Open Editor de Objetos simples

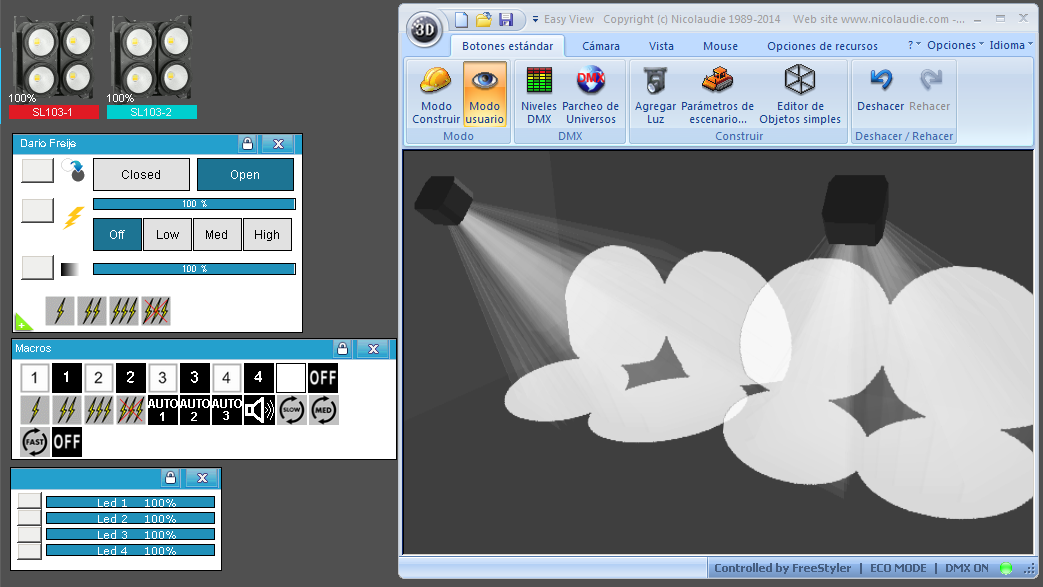pos(800,95)
